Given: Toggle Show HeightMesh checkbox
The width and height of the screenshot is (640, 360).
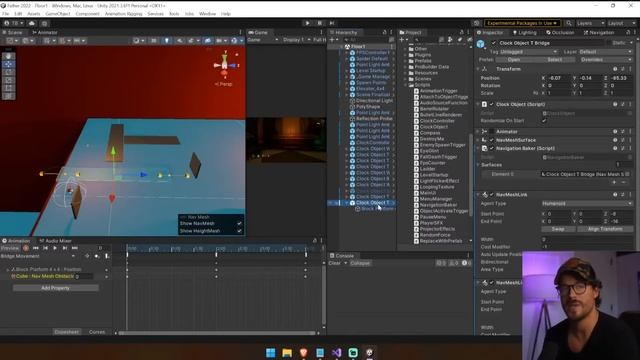Looking at the screenshot, I should (x=239, y=231).
